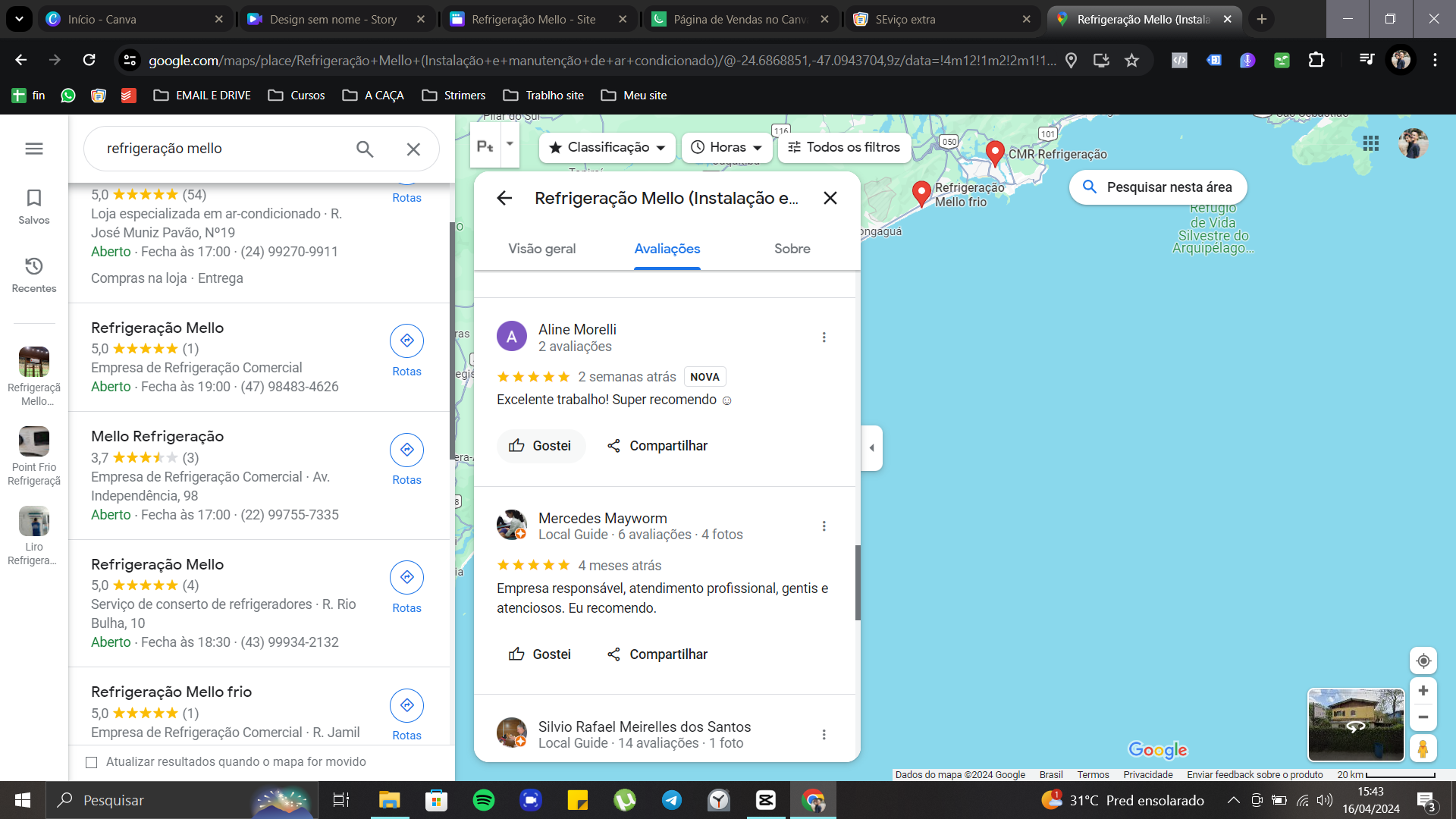Click the CMR Refrigeração map pin

pyautogui.click(x=996, y=154)
